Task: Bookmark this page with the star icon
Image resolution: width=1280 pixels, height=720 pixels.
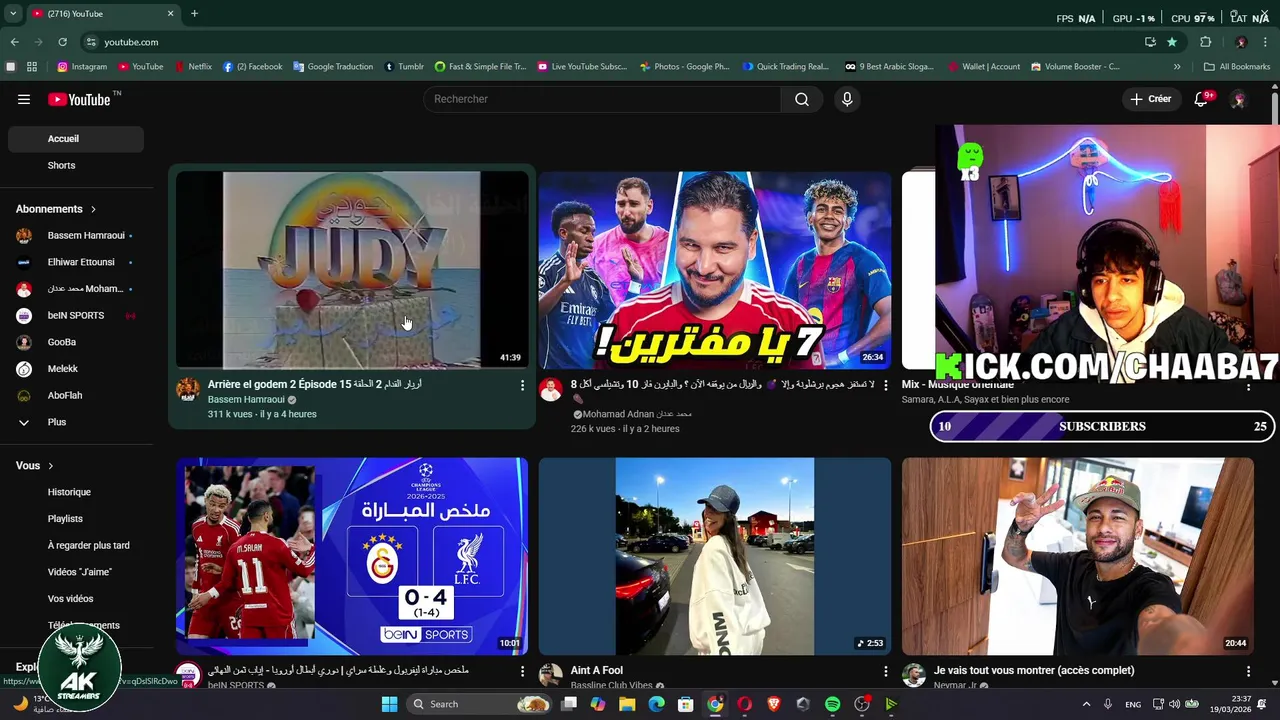Action: tap(1172, 42)
